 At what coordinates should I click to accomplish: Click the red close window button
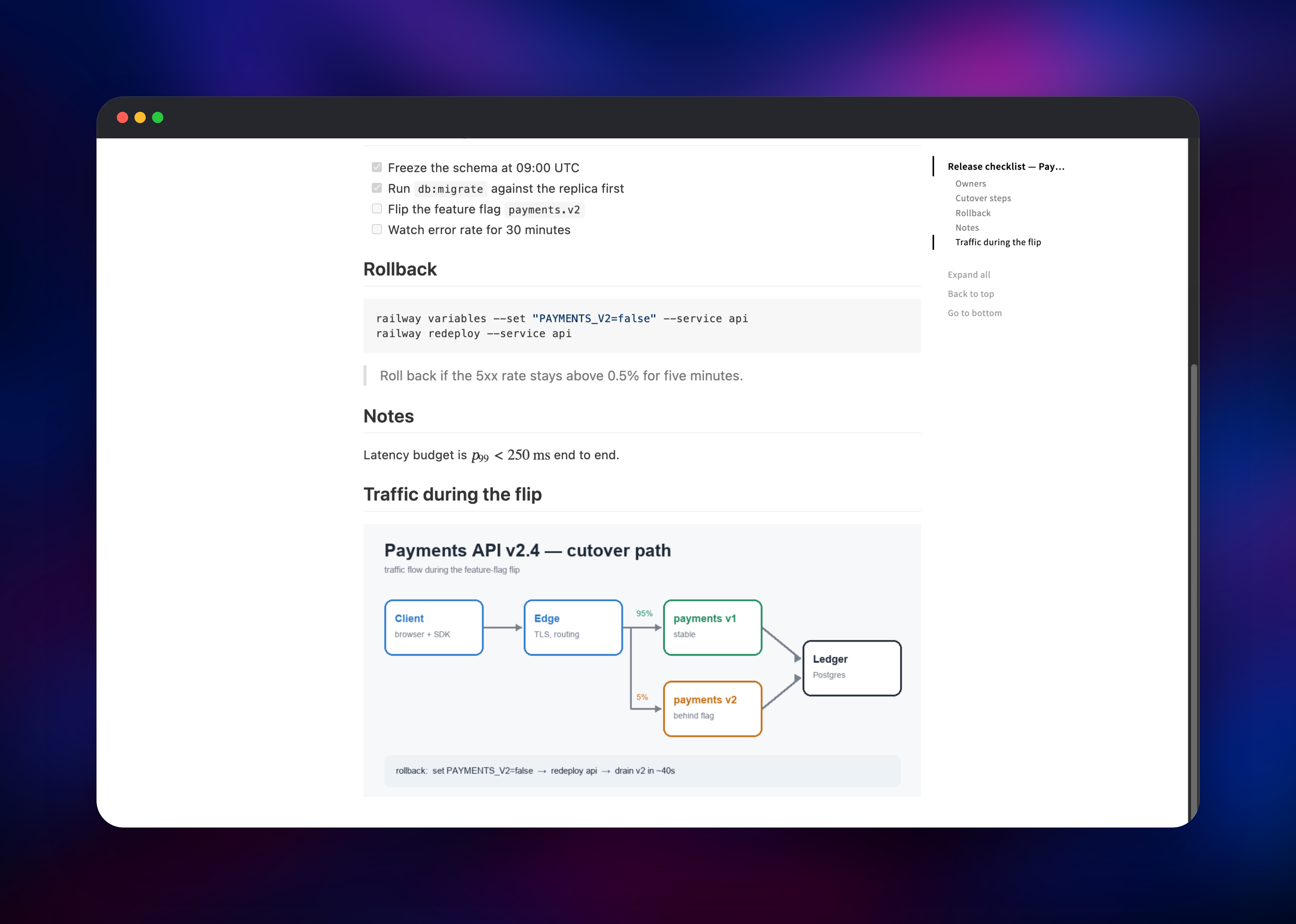pos(122,117)
